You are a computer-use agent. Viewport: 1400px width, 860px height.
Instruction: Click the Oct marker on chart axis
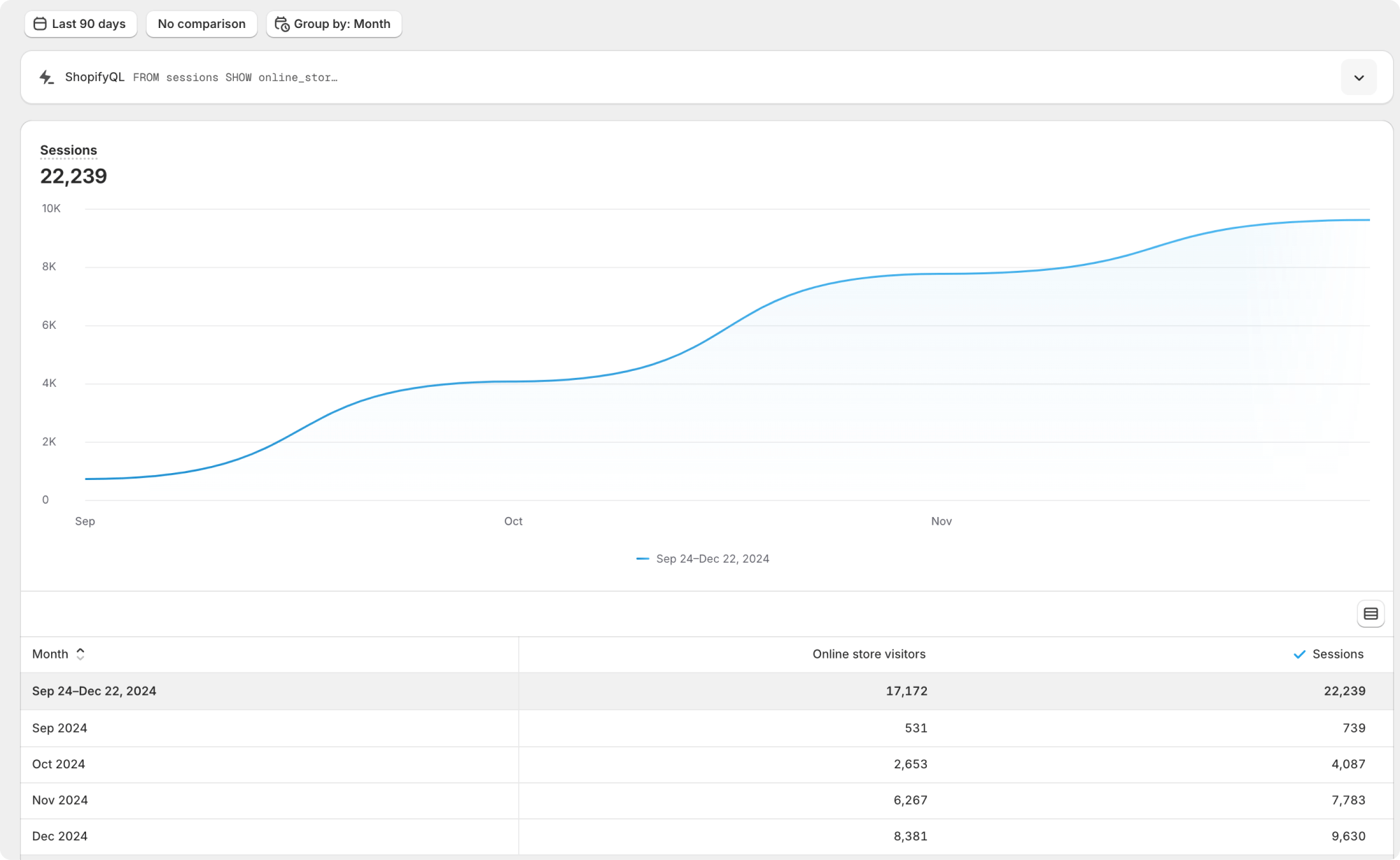513,521
